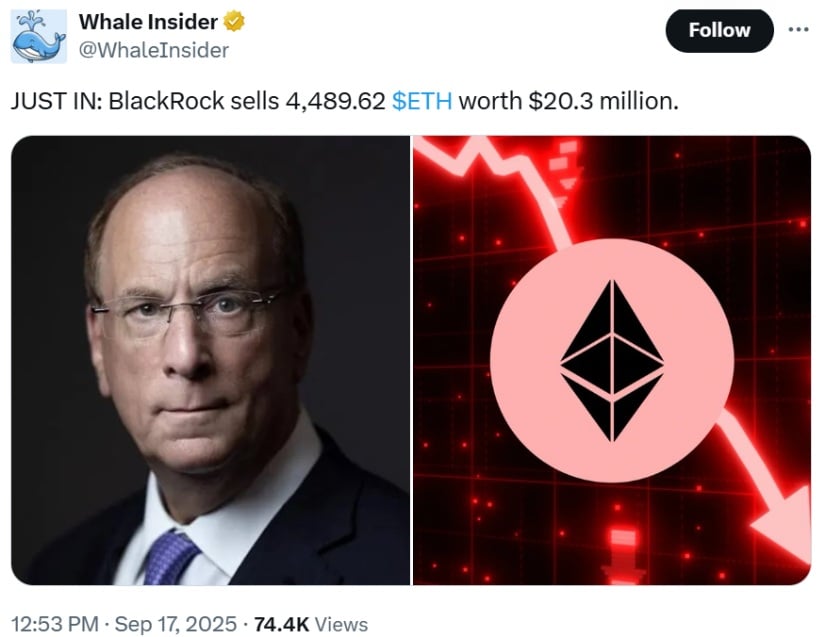
Task: Open the Whale Insider display name profile
Action: tap(148, 22)
